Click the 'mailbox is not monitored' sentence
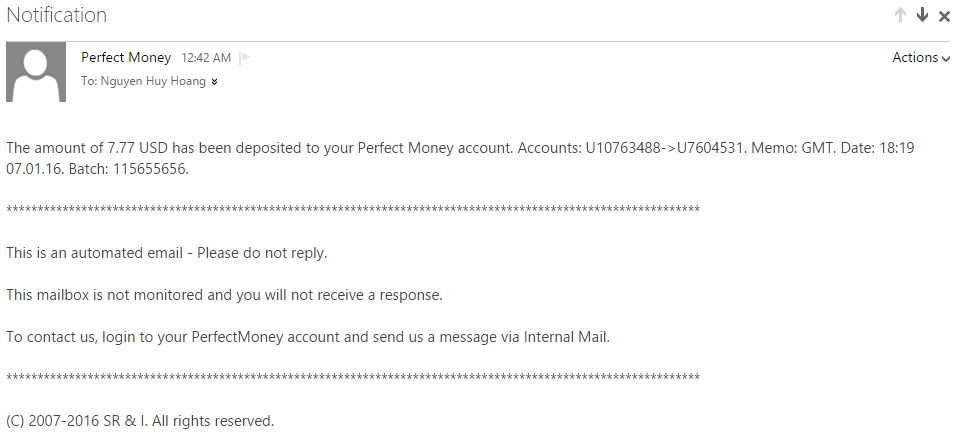The width and height of the screenshot is (965, 439). 224,295
